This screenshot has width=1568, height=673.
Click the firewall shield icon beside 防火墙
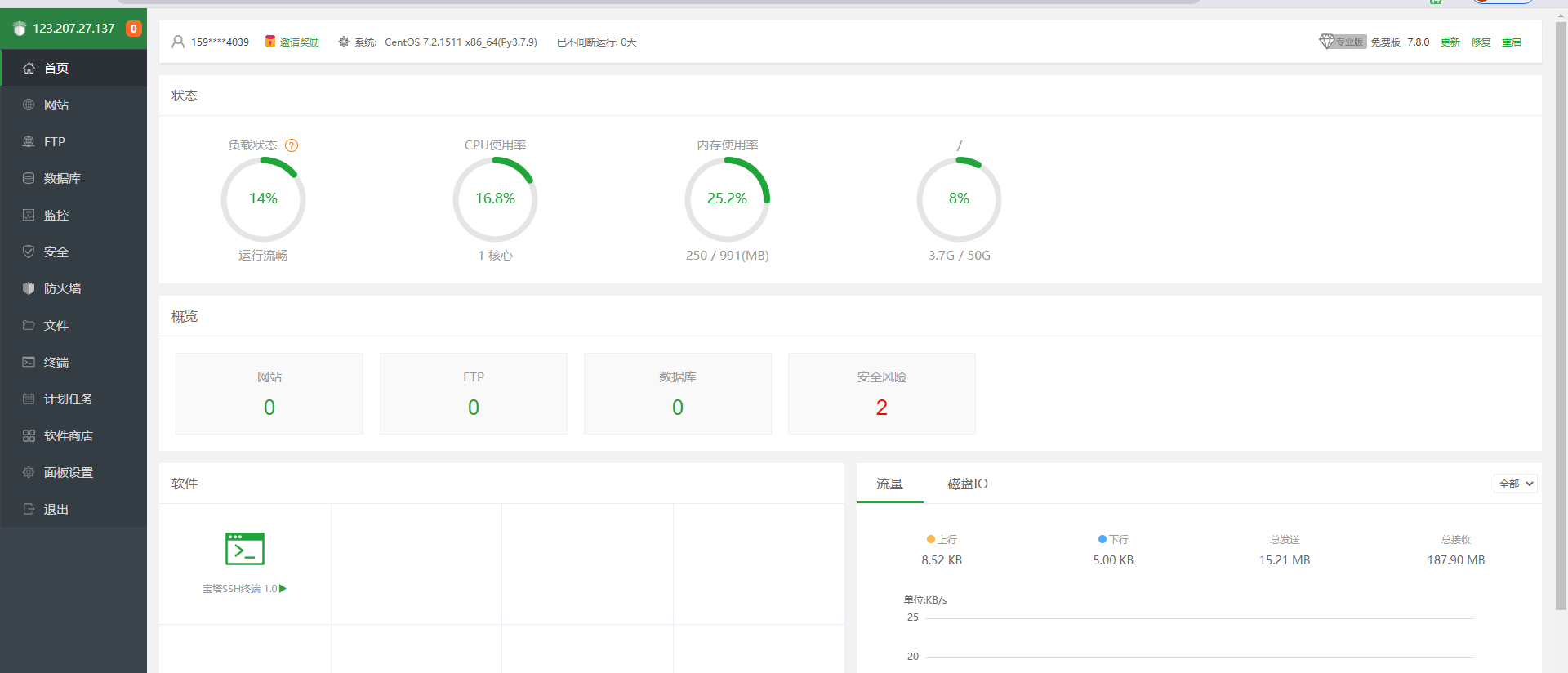[29, 288]
